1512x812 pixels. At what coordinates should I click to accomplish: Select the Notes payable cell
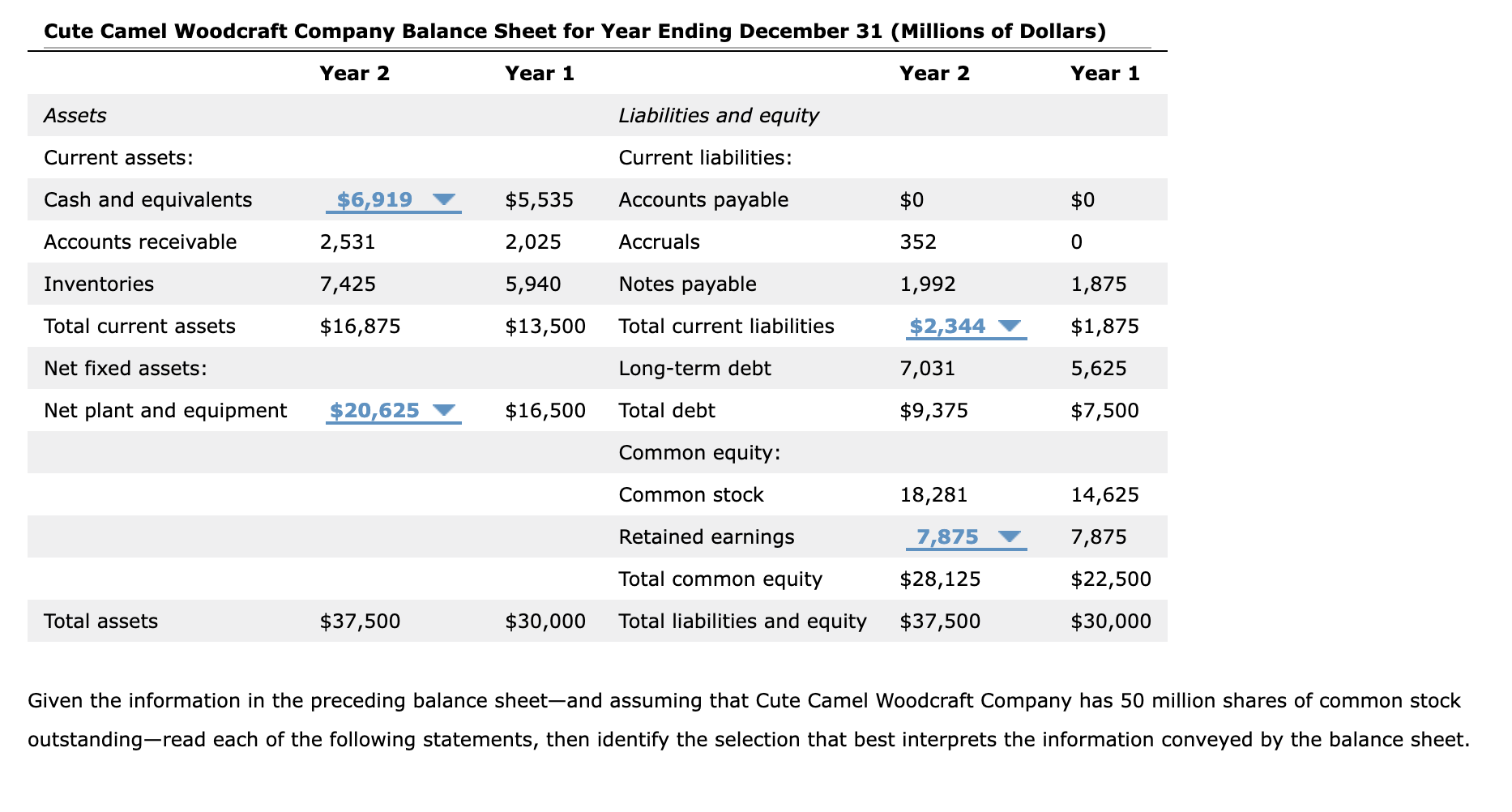click(688, 284)
